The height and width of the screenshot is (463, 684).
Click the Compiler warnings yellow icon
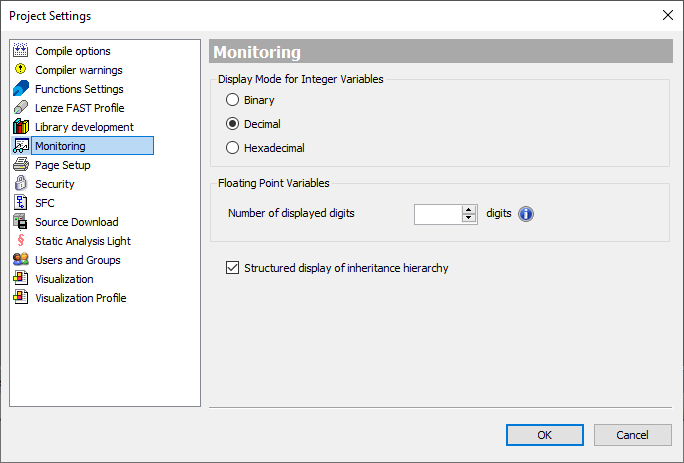(x=21, y=69)
